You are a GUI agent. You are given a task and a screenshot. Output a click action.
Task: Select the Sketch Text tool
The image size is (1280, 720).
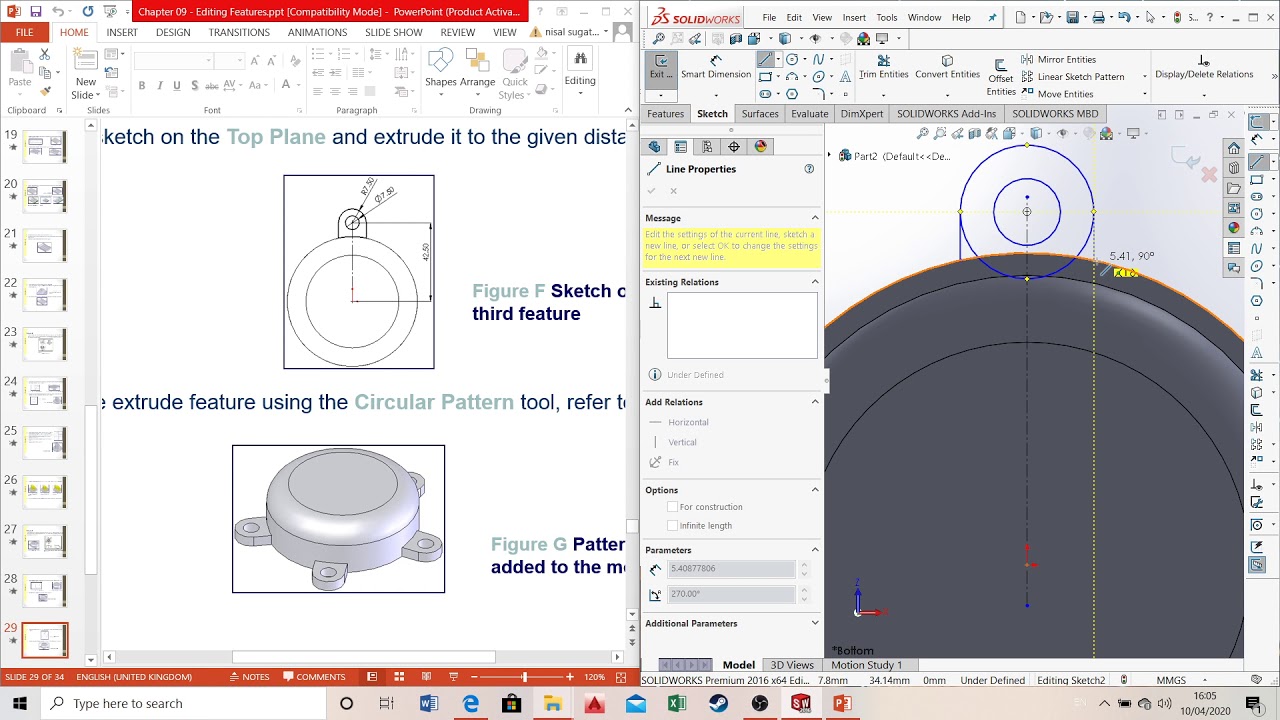click(x=846, y=77)
